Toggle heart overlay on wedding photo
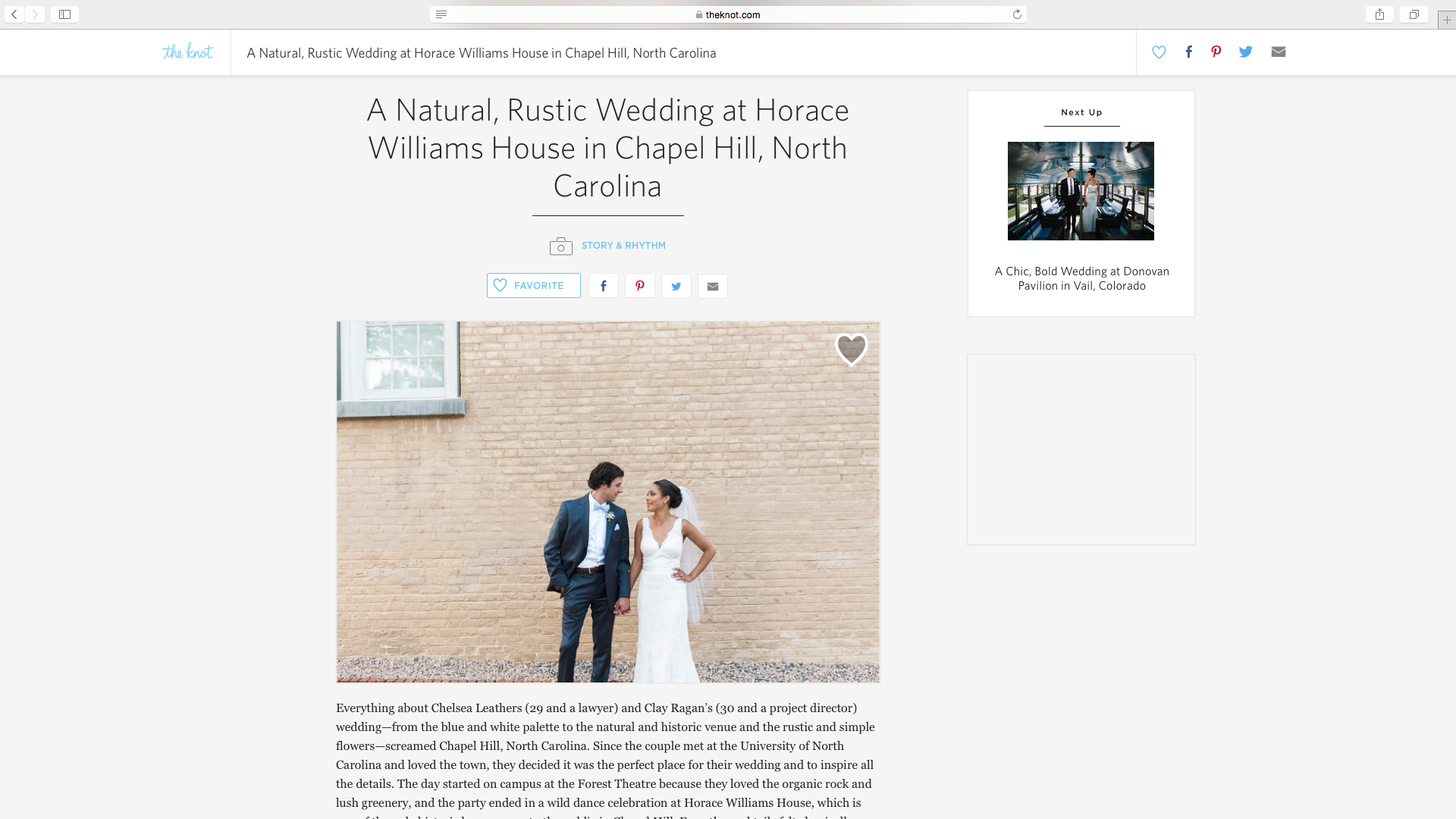 [x=852, y=350]
